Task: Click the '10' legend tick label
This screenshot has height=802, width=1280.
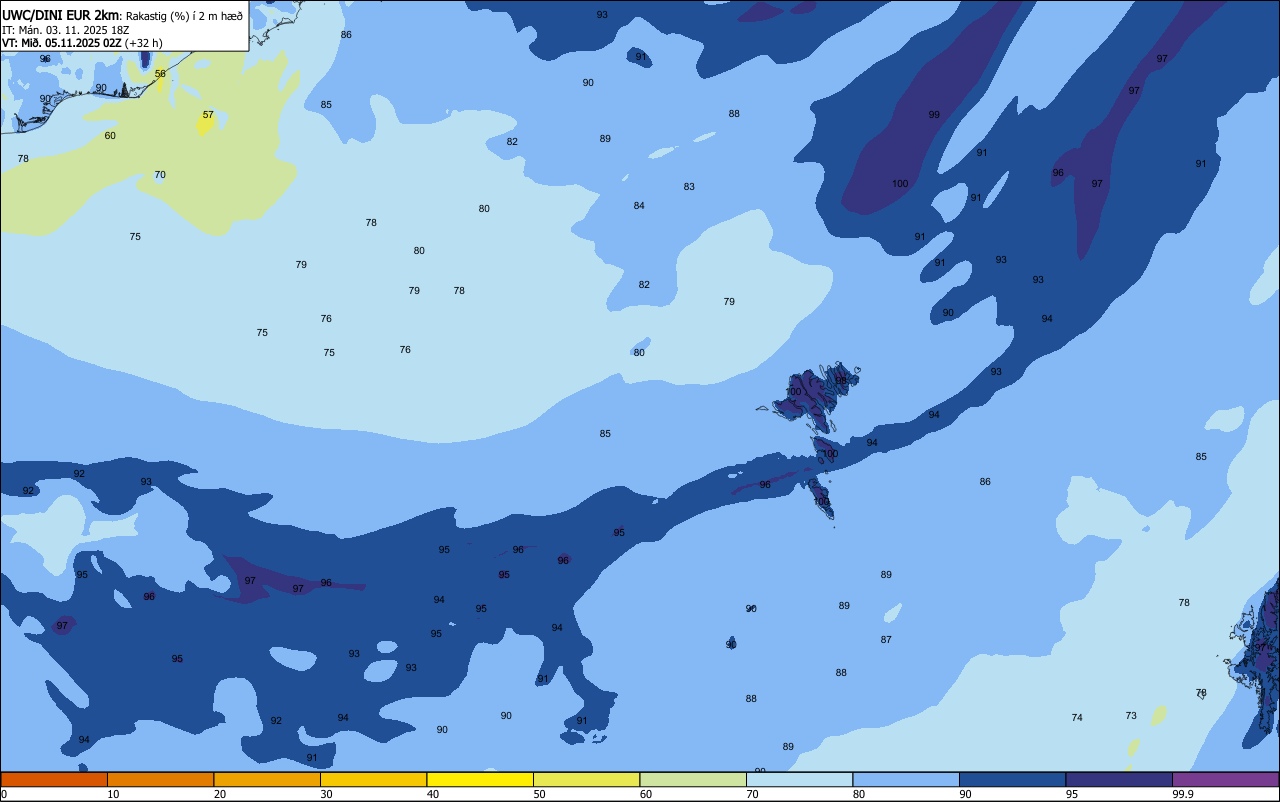Action: (x=113, y=794)
